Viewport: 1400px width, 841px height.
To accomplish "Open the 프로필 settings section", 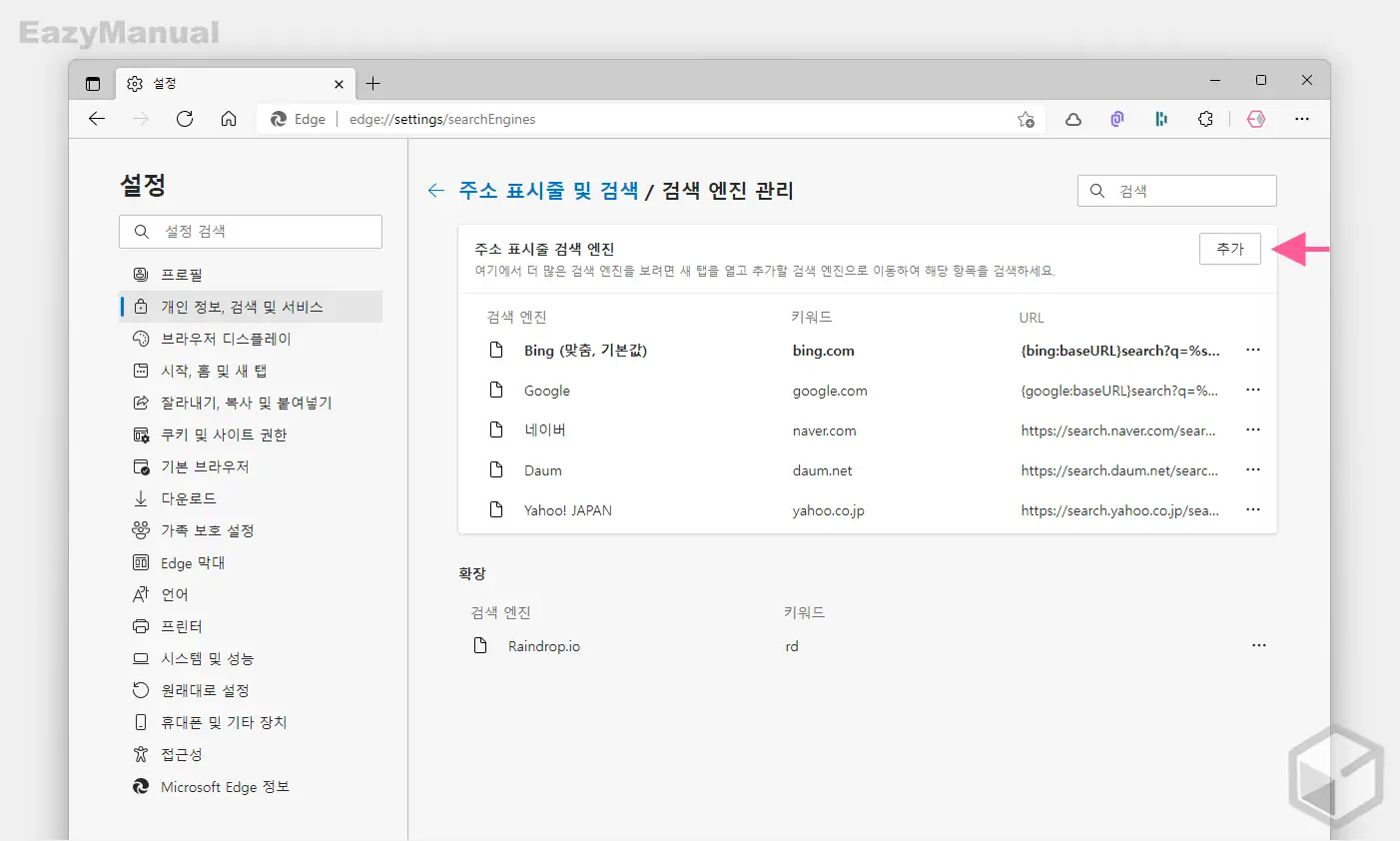I will 251,275.
